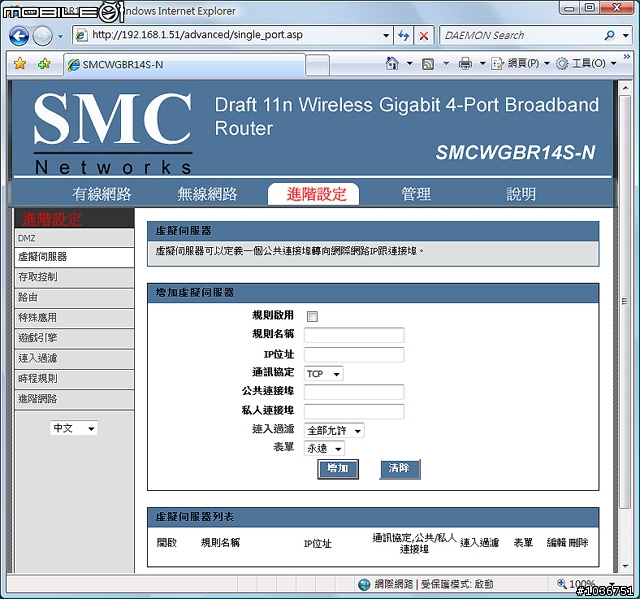Click the browser Back arrow button

point(19,36)
